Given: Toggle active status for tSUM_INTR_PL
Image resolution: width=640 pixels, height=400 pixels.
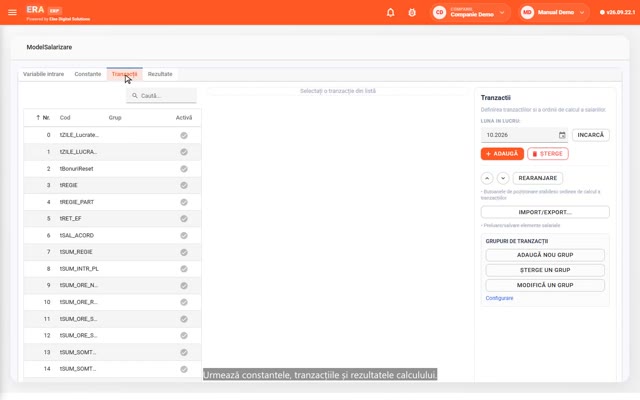Looking at the screenshot, I should pos(184,269).
